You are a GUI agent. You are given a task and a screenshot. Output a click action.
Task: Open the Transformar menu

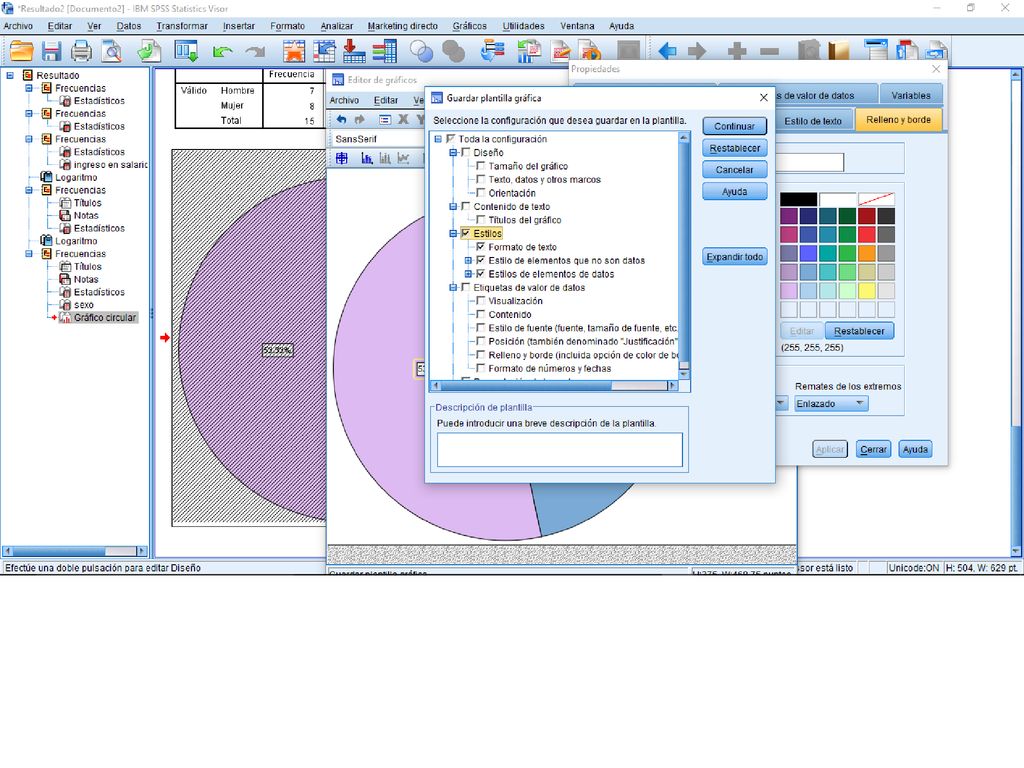[x=182, y=26]
